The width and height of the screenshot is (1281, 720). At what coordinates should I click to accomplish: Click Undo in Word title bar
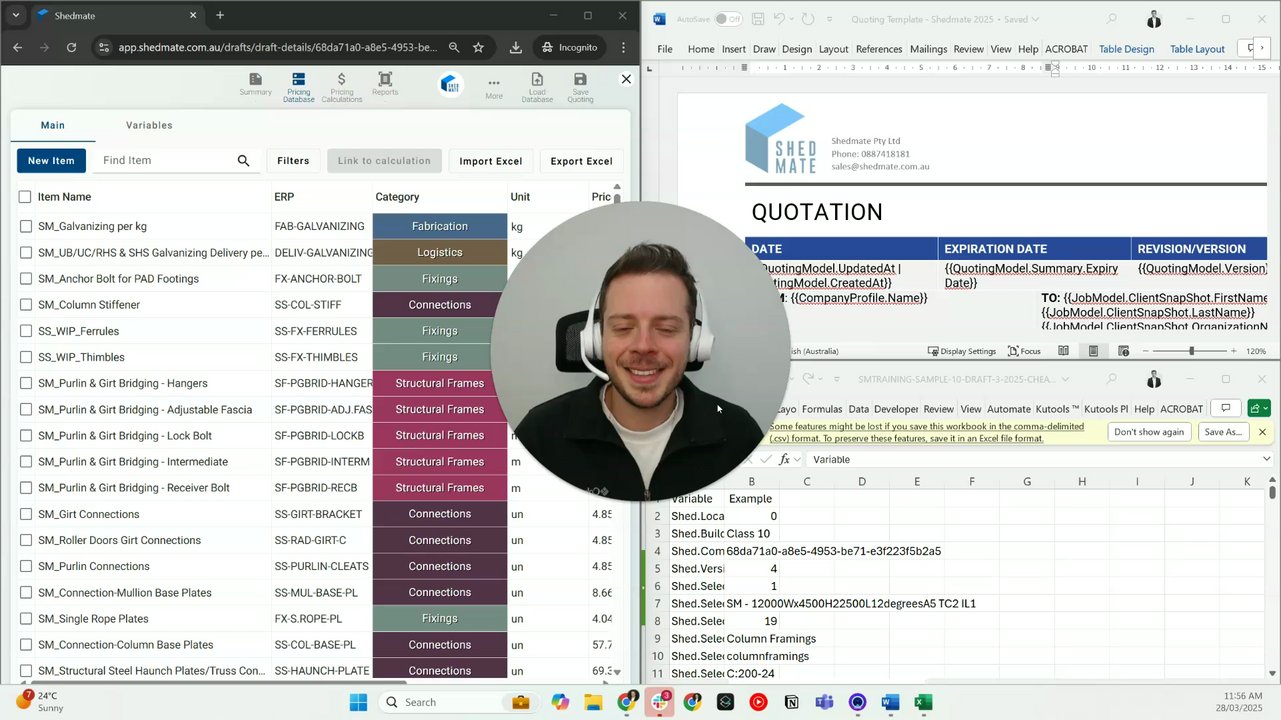tap(779, 19)
